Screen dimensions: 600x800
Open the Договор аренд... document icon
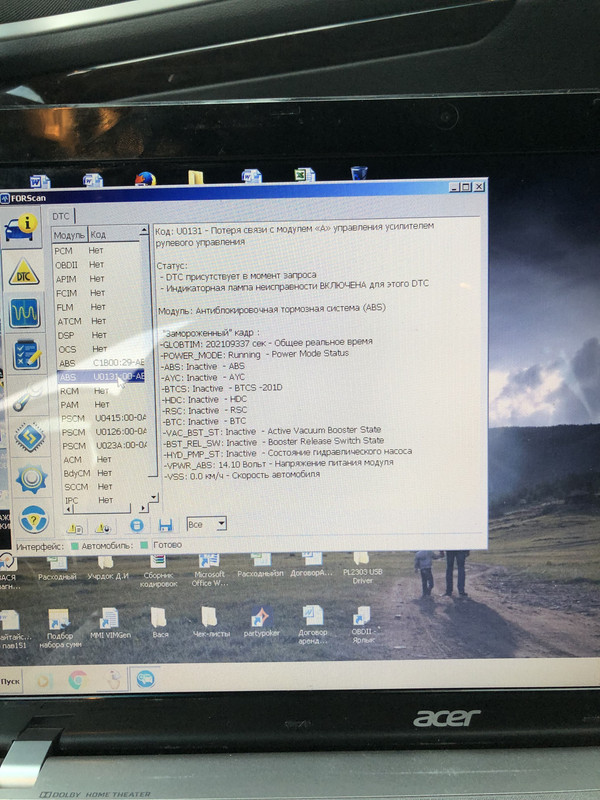[x=312, y=624]
